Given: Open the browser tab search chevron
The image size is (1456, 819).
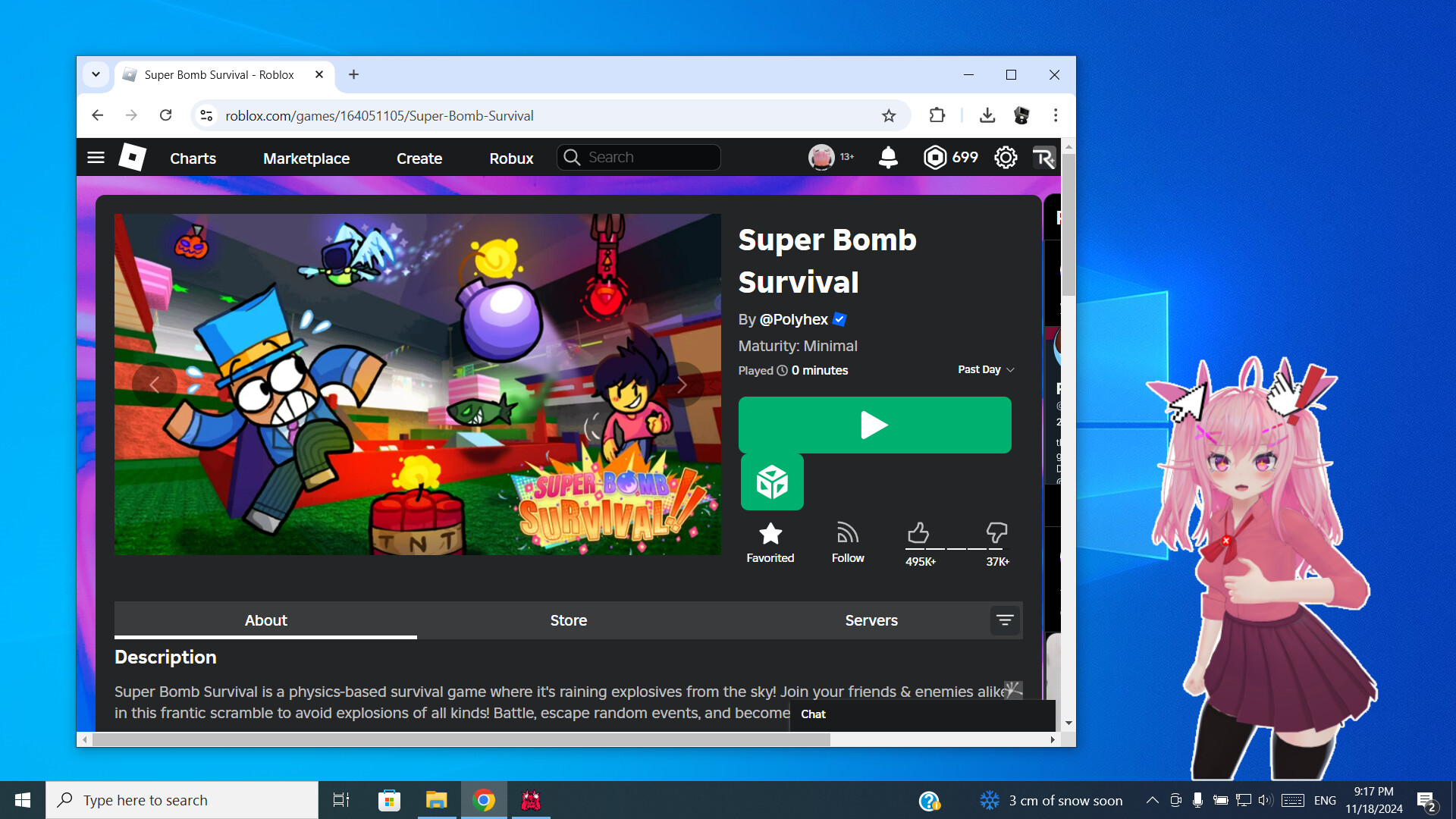Looking at the screenshot, I should click(96, 74).
